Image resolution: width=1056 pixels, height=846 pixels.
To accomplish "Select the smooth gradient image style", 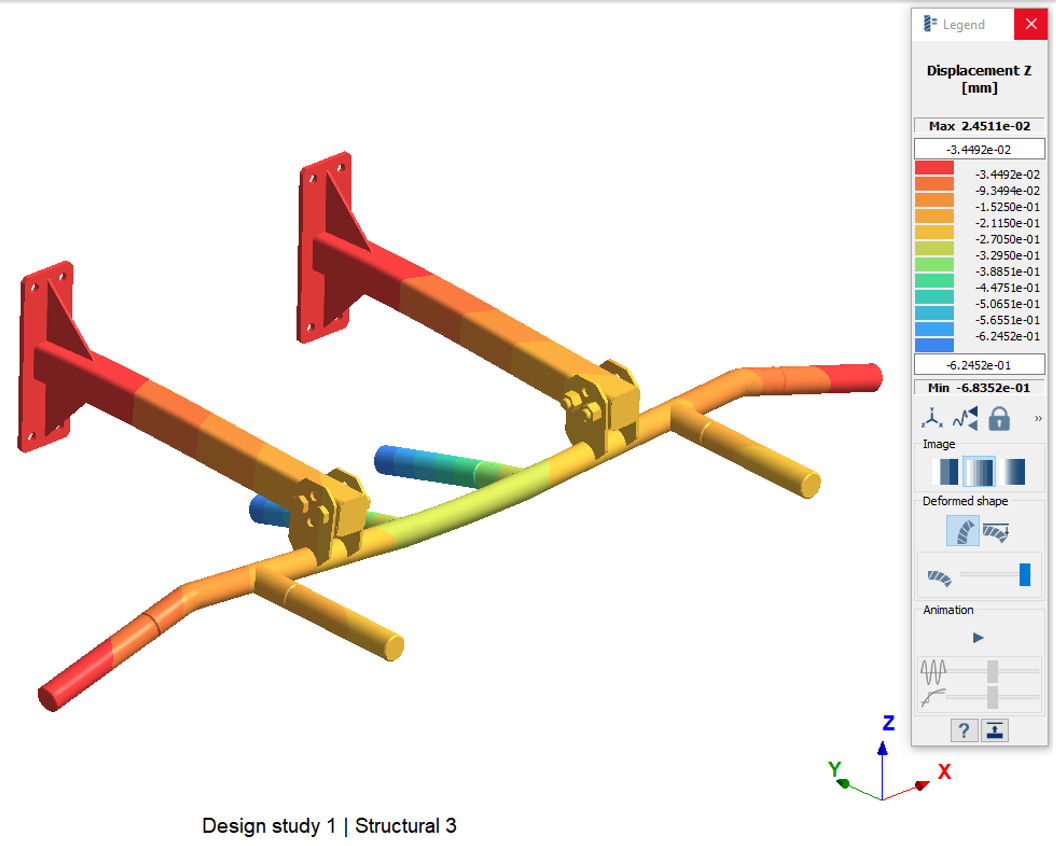I will click(1013, 471).
